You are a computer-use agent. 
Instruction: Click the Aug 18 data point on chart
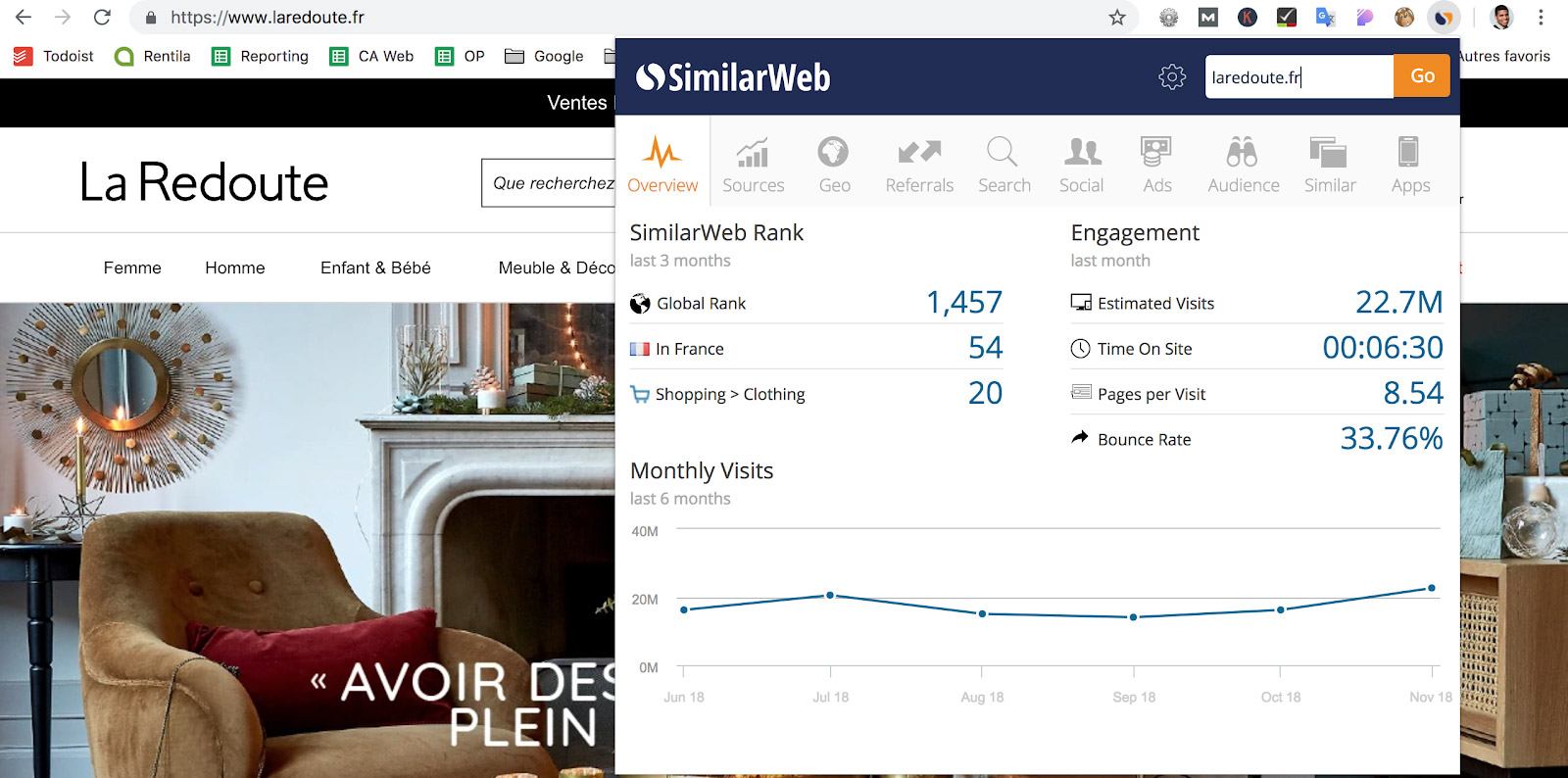(x=982, y=613)
